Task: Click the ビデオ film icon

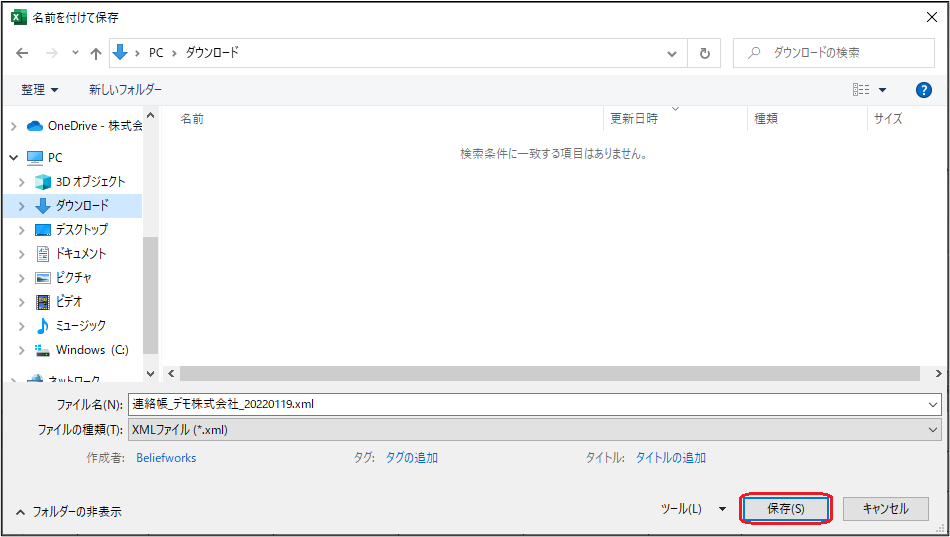Action: [x=42, y=302]
